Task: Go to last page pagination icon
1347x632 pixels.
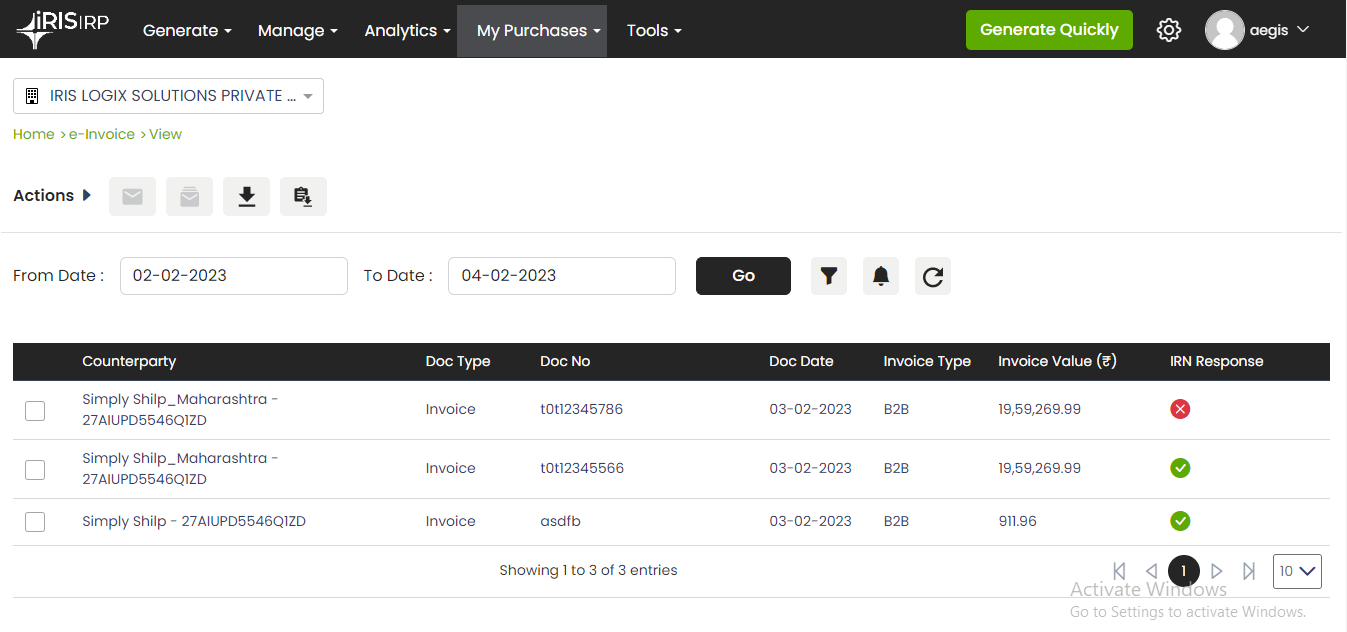Action: coord(1249,571)
